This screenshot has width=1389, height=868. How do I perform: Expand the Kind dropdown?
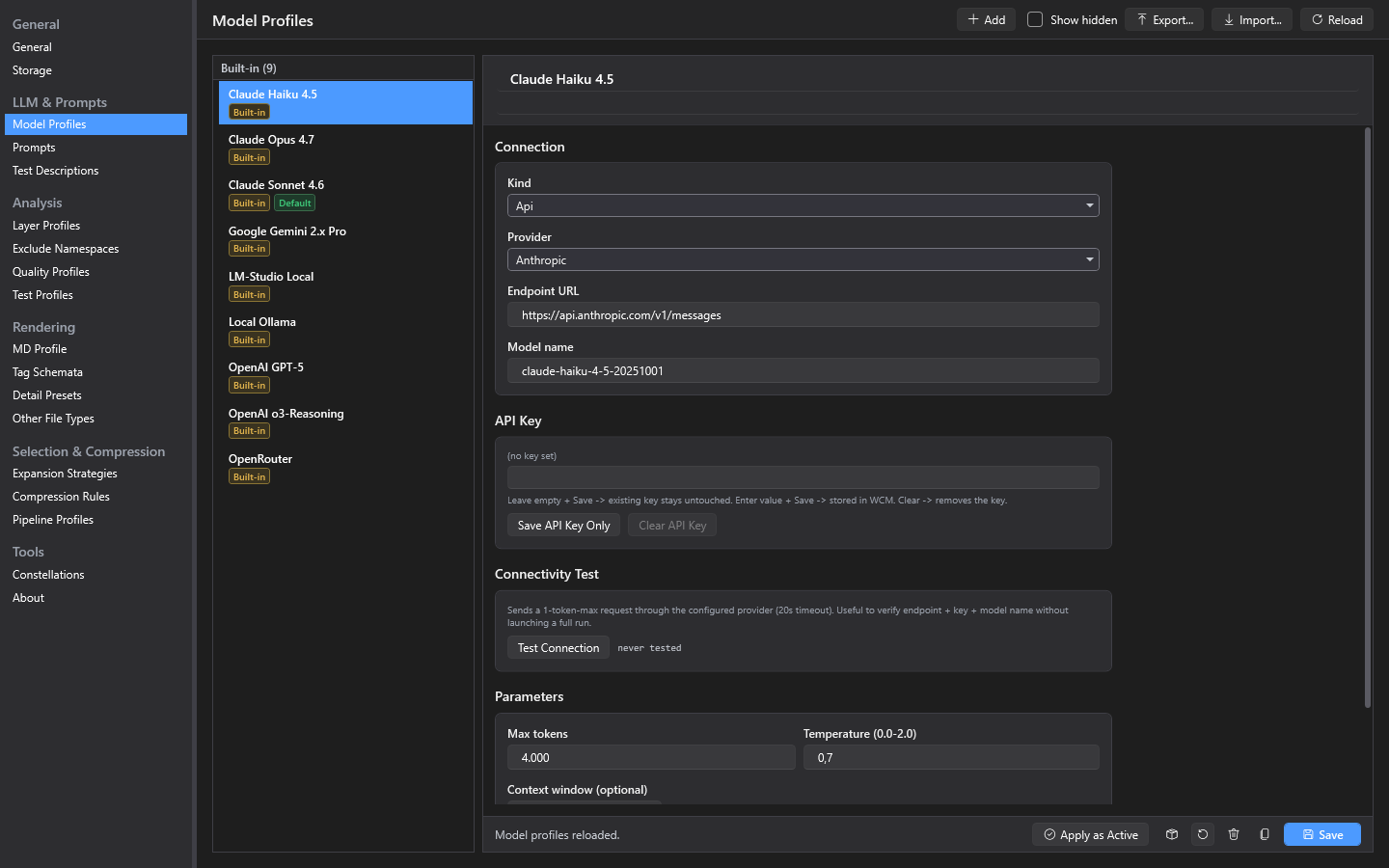803,205
